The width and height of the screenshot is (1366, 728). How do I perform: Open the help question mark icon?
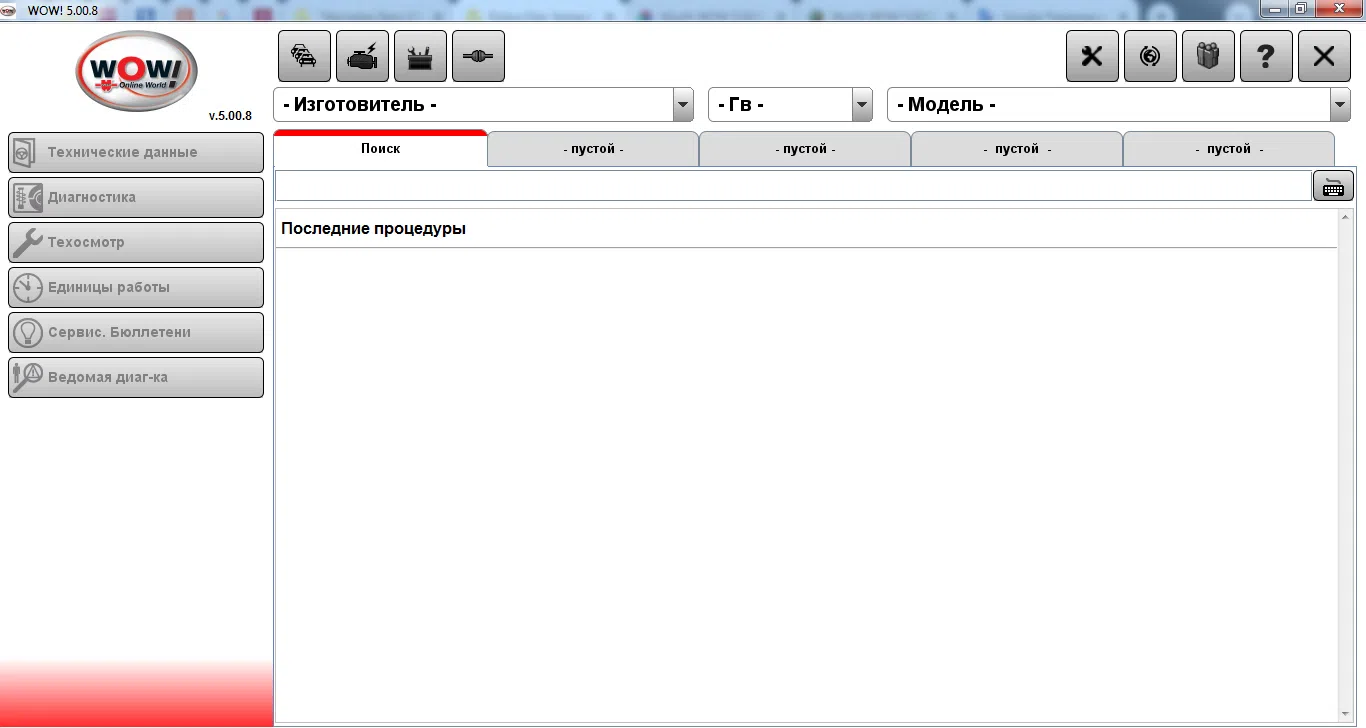click(1266, 56)
